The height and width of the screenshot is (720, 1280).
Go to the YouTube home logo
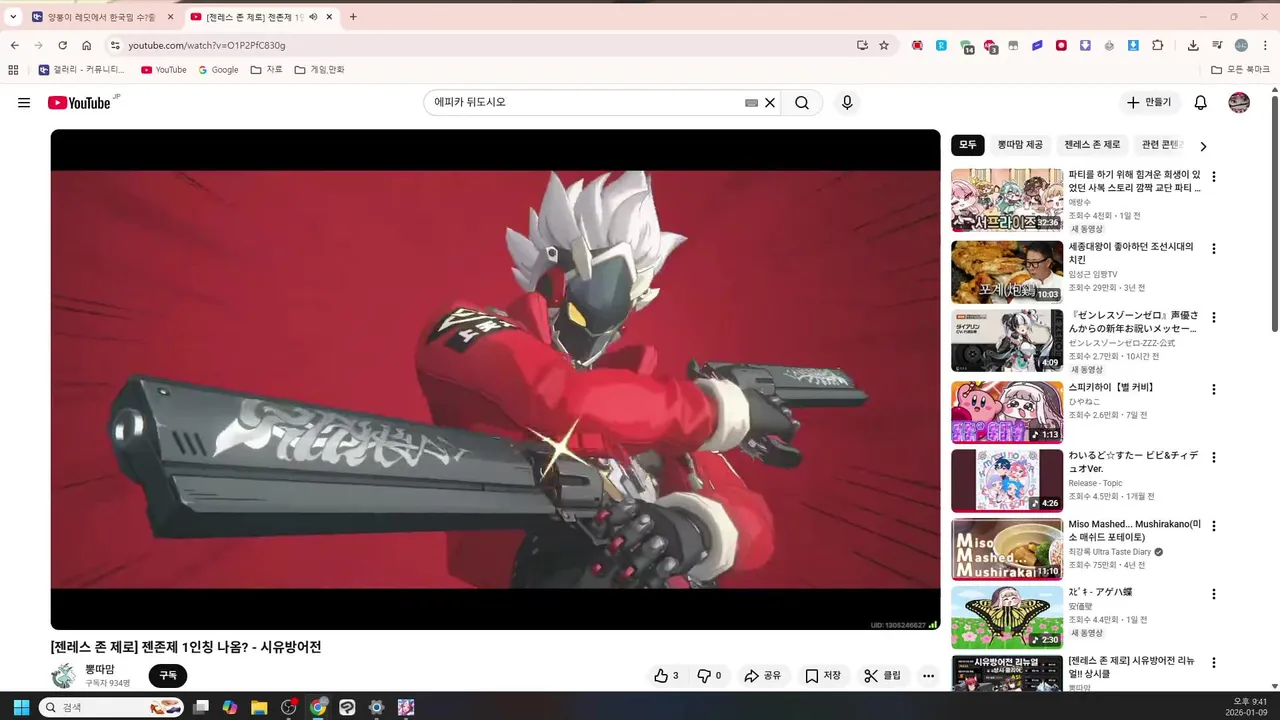pyautogui.click(x=79, y=103)
